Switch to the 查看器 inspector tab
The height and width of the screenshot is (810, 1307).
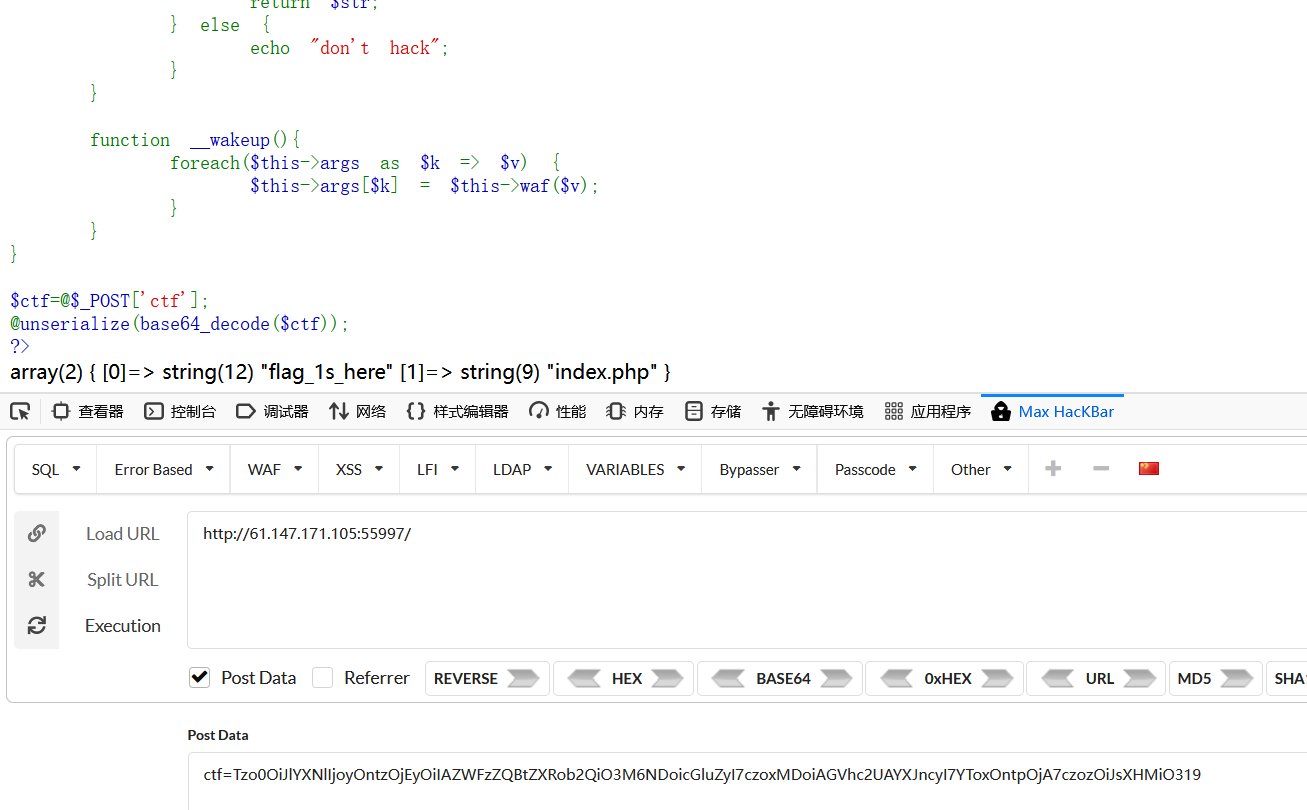(88, 411)
